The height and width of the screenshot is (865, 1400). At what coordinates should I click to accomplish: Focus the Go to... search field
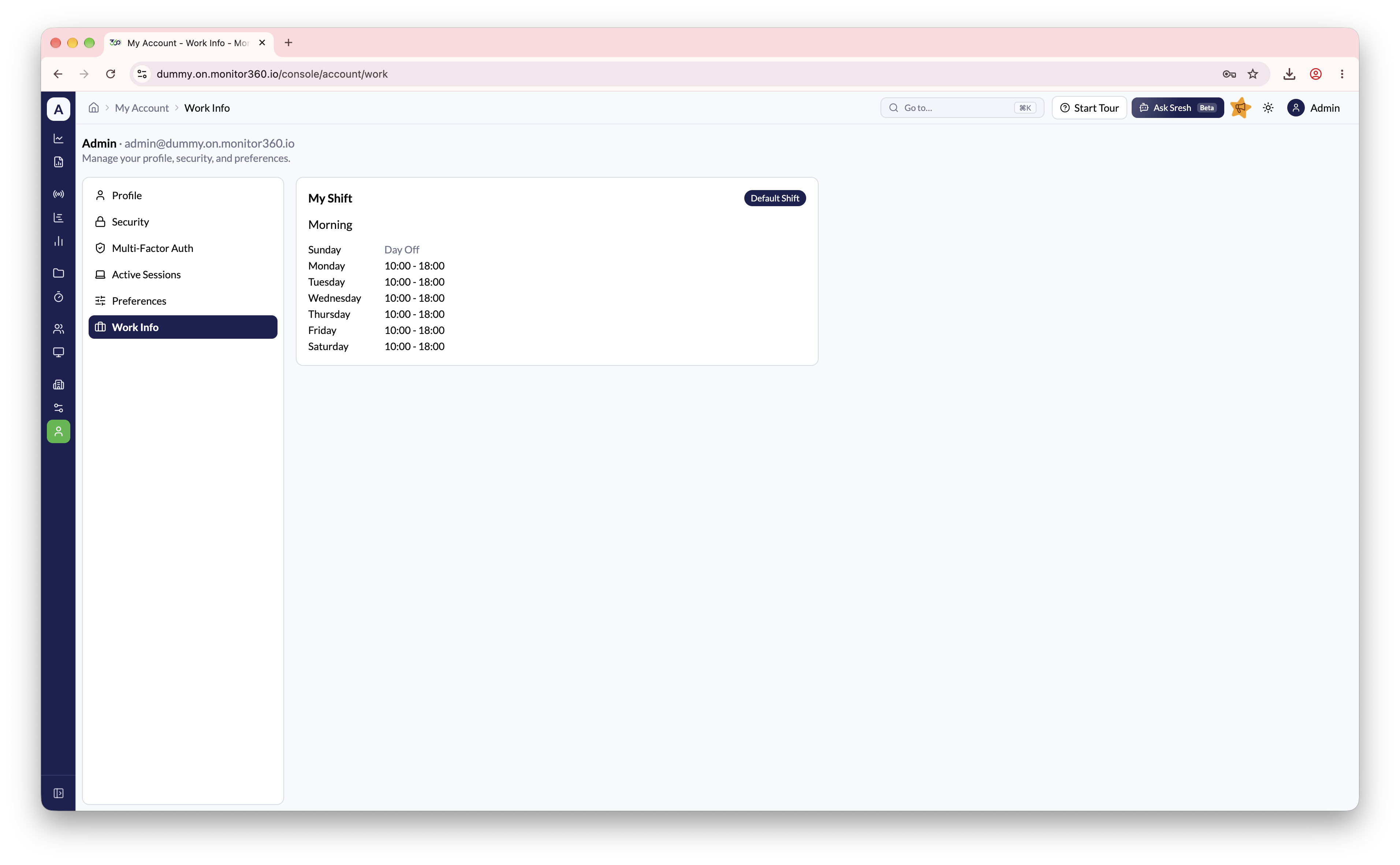pos(962,108)
